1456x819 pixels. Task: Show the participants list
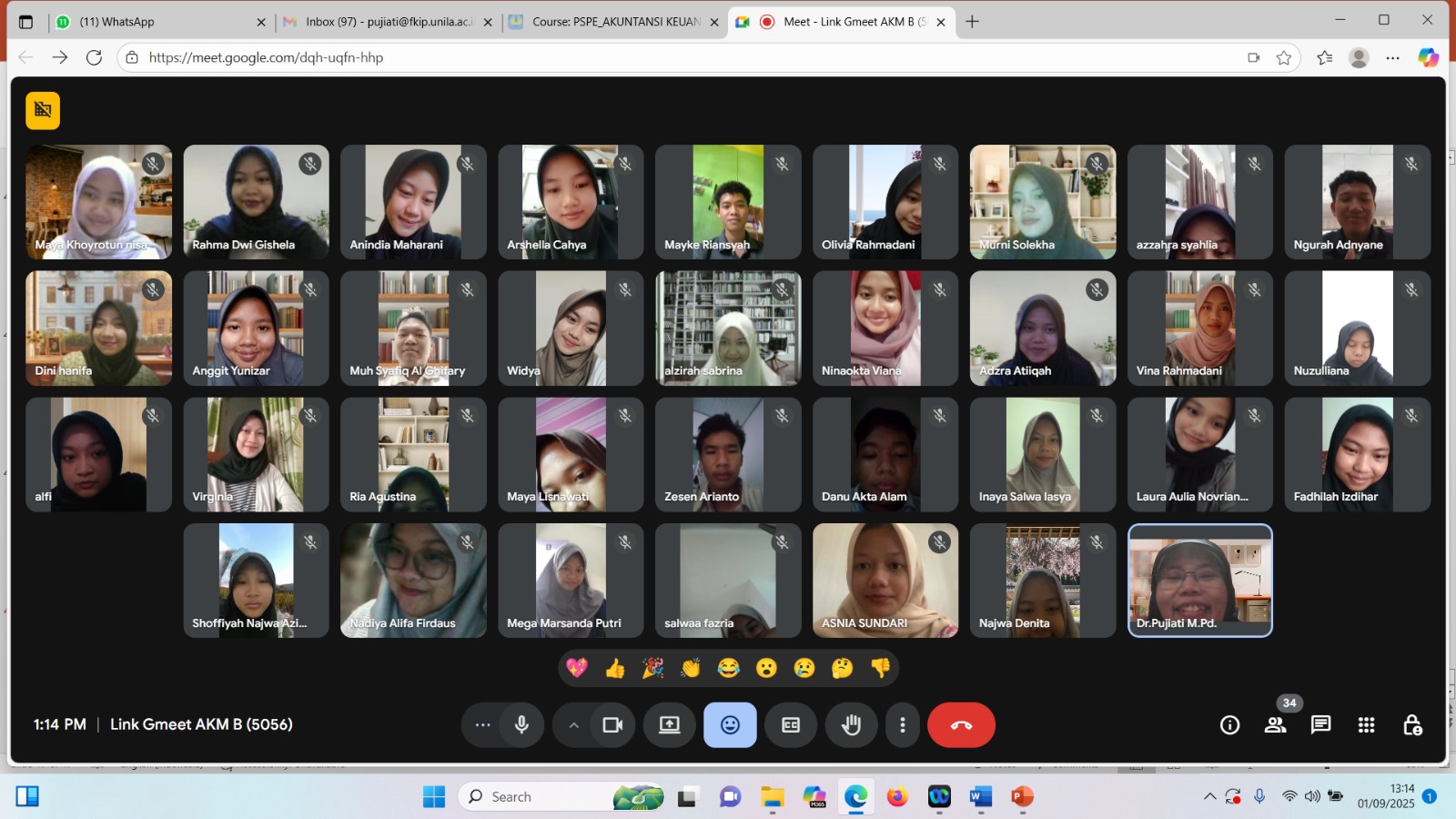point(1275,725)
